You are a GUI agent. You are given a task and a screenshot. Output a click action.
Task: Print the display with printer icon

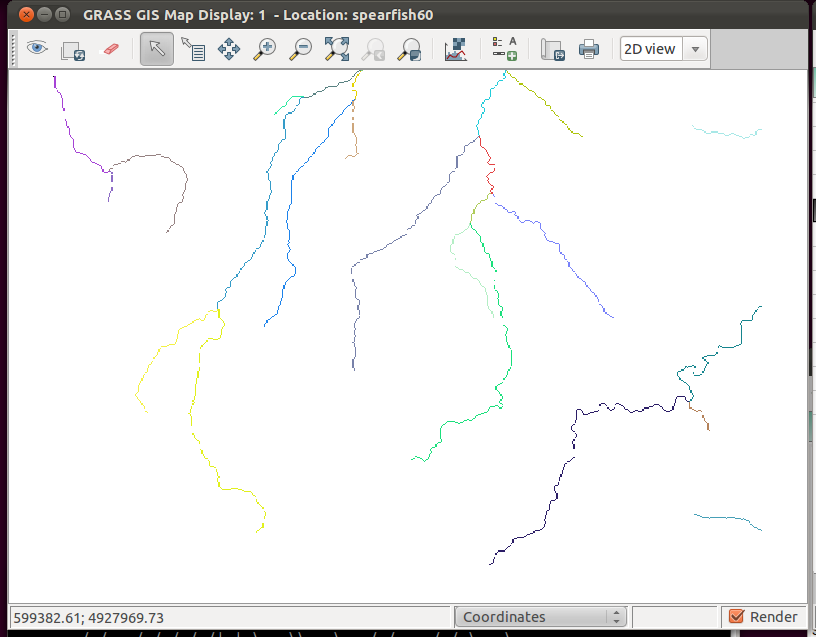tap(589, 49)
